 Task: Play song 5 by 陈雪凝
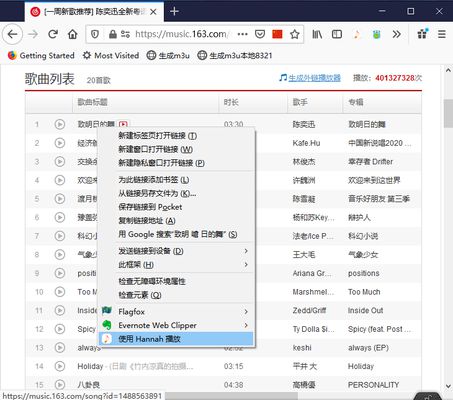60,199
